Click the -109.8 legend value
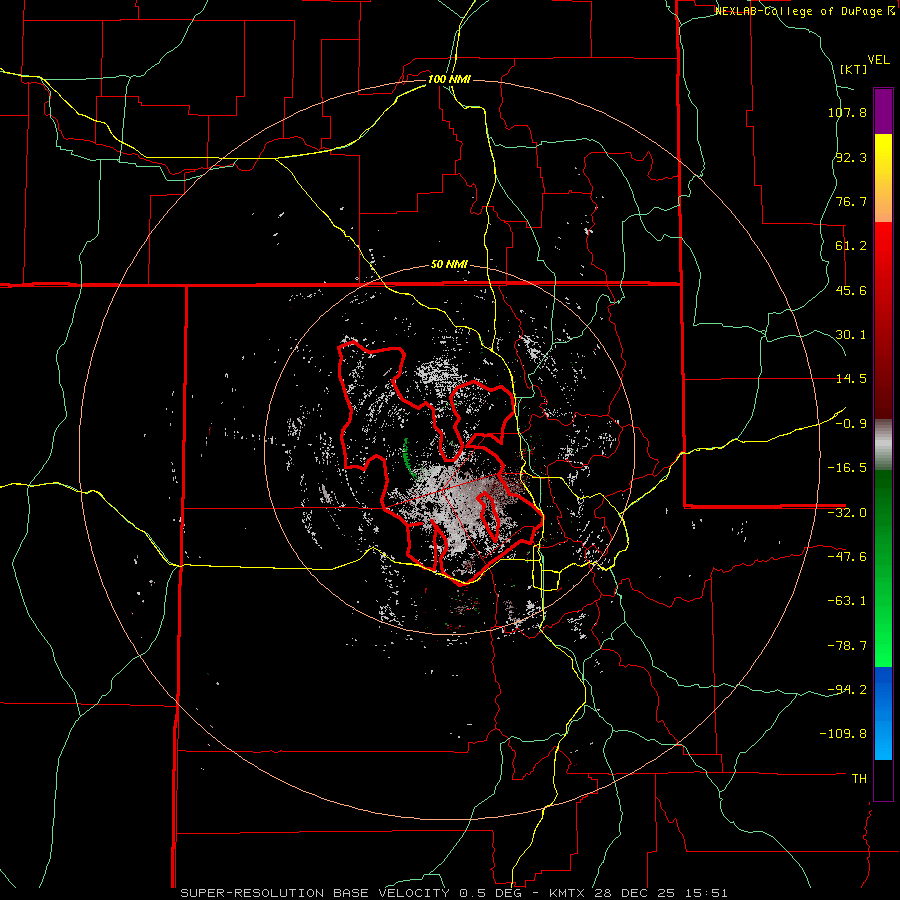 click(x=843, y=734)
